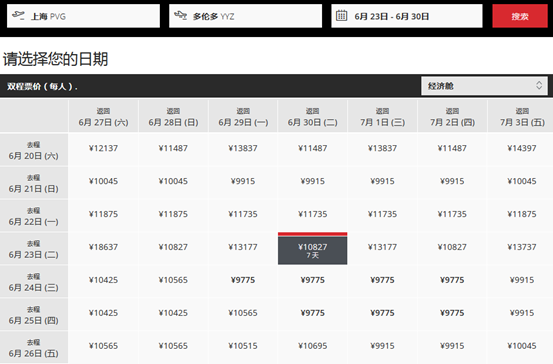Select the highlighted ¥10827 7天 fare cell
553x364 pixels.
click(312, 249)
